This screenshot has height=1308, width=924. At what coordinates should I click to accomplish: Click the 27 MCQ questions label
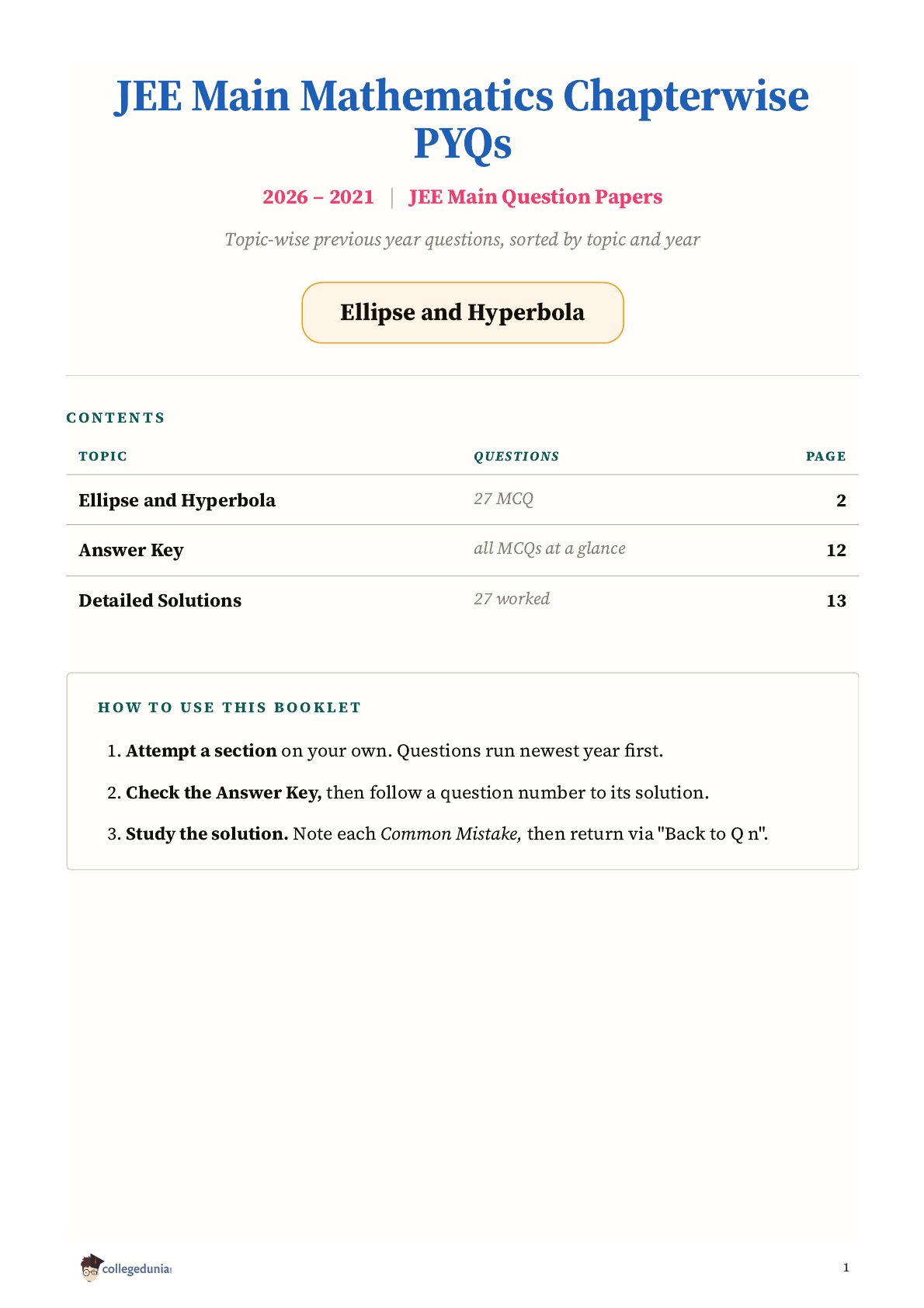(504, 499)
